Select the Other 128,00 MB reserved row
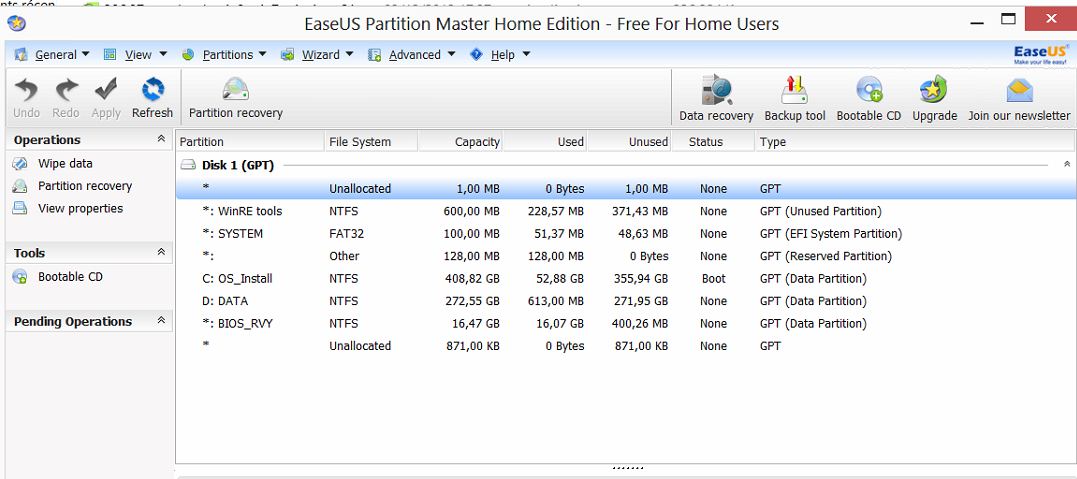Viewport: 1077px width, 479px height. click(625, 256)
